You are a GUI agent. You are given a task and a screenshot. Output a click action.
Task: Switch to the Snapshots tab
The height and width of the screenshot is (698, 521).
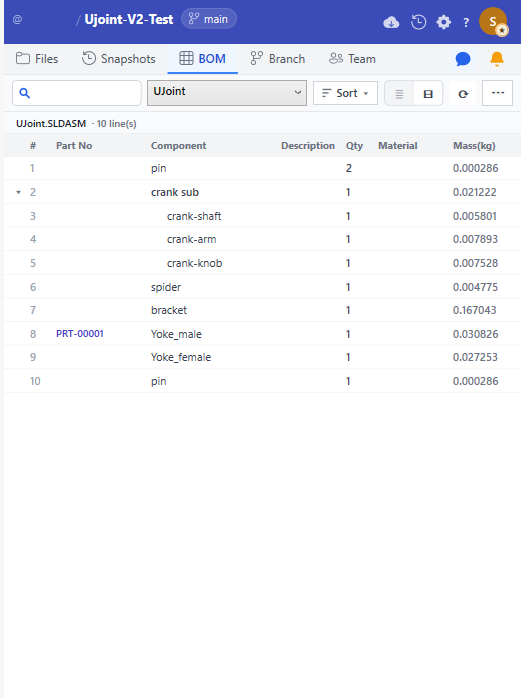pos(119,59)
